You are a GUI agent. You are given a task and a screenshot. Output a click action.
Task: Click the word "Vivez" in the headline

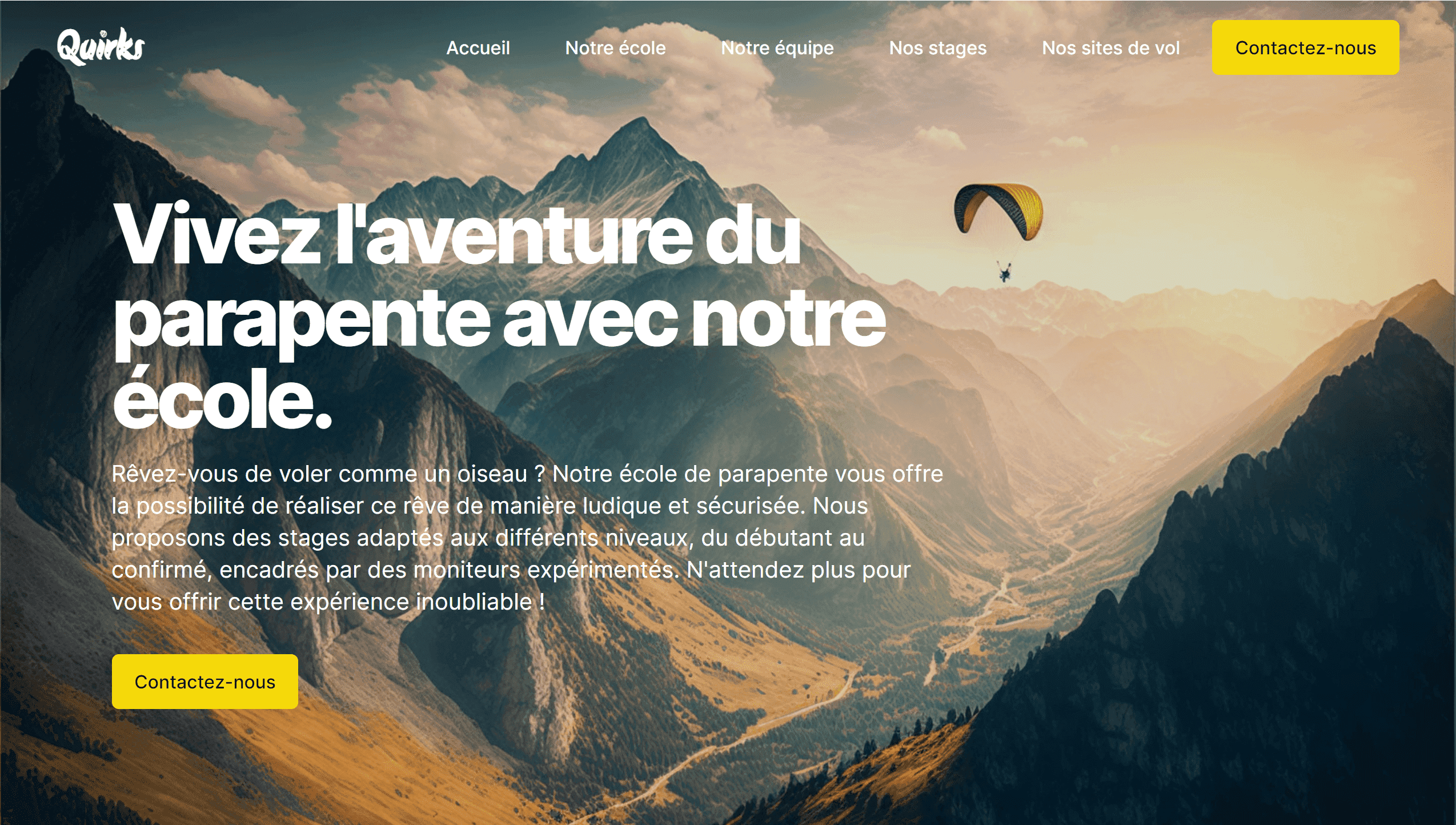[x=216, y=234]
